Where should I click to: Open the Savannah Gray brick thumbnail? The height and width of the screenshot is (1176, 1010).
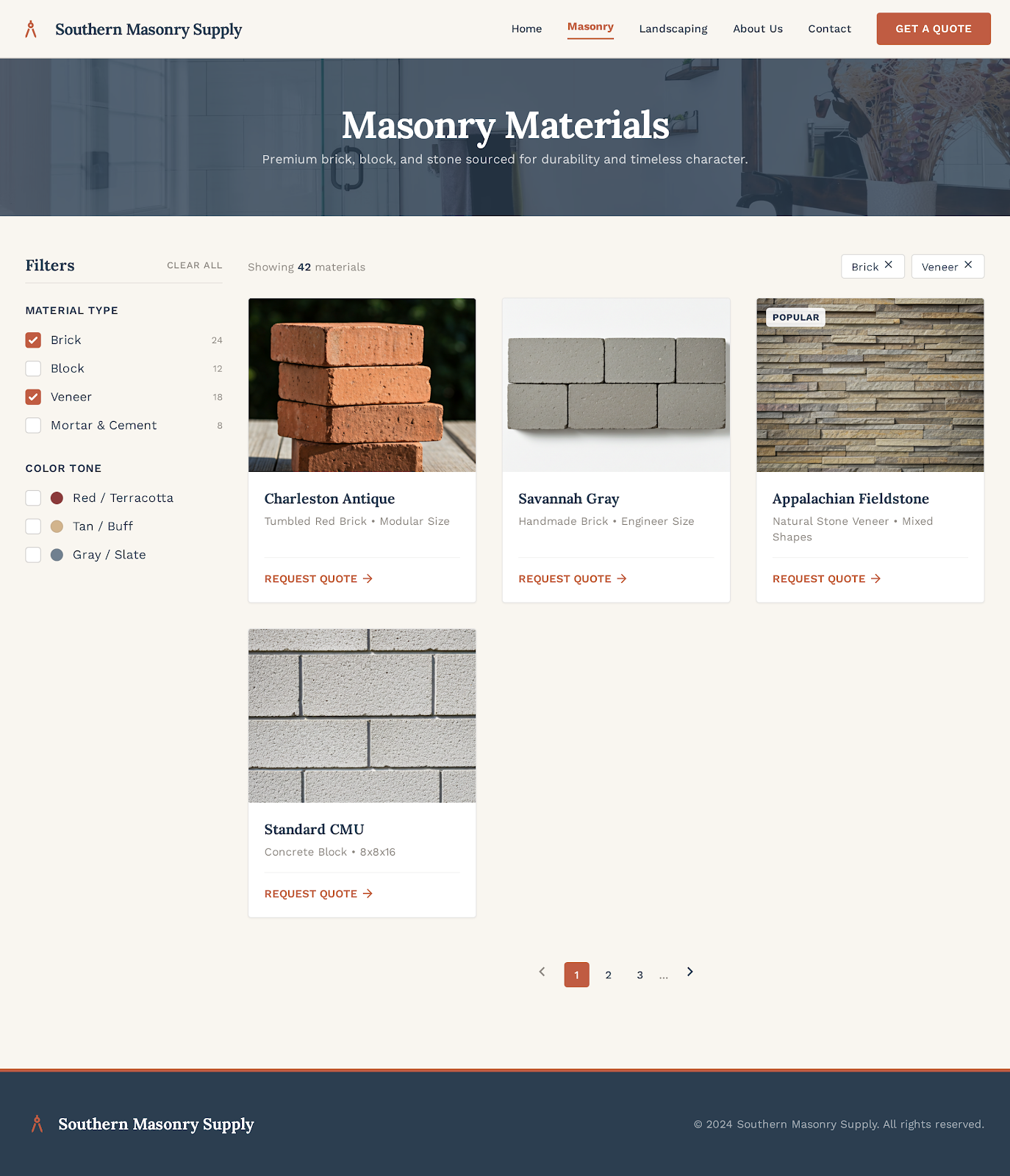tap(615, 385)
